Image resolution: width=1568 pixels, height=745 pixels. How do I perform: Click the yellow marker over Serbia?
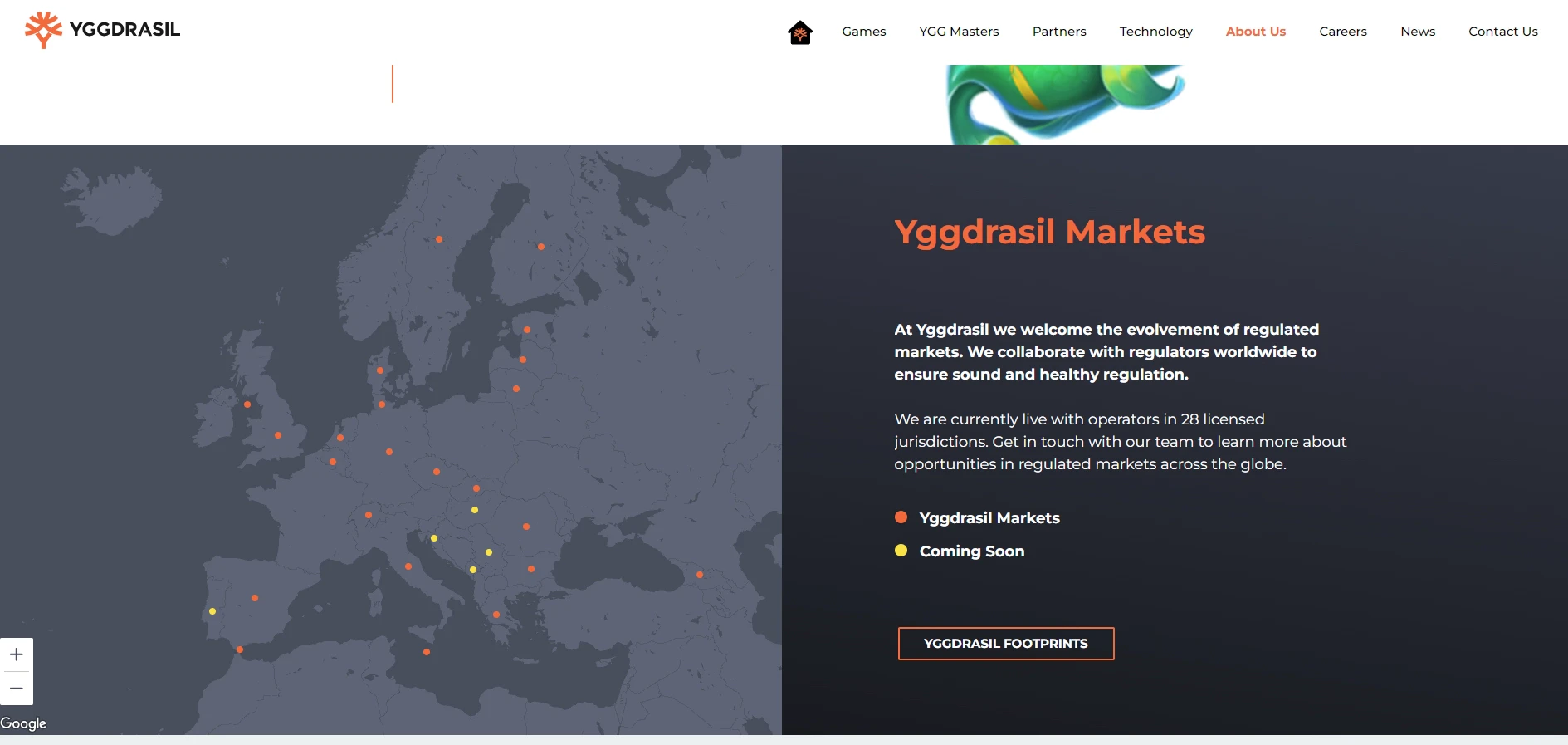(x=489, y=552)
